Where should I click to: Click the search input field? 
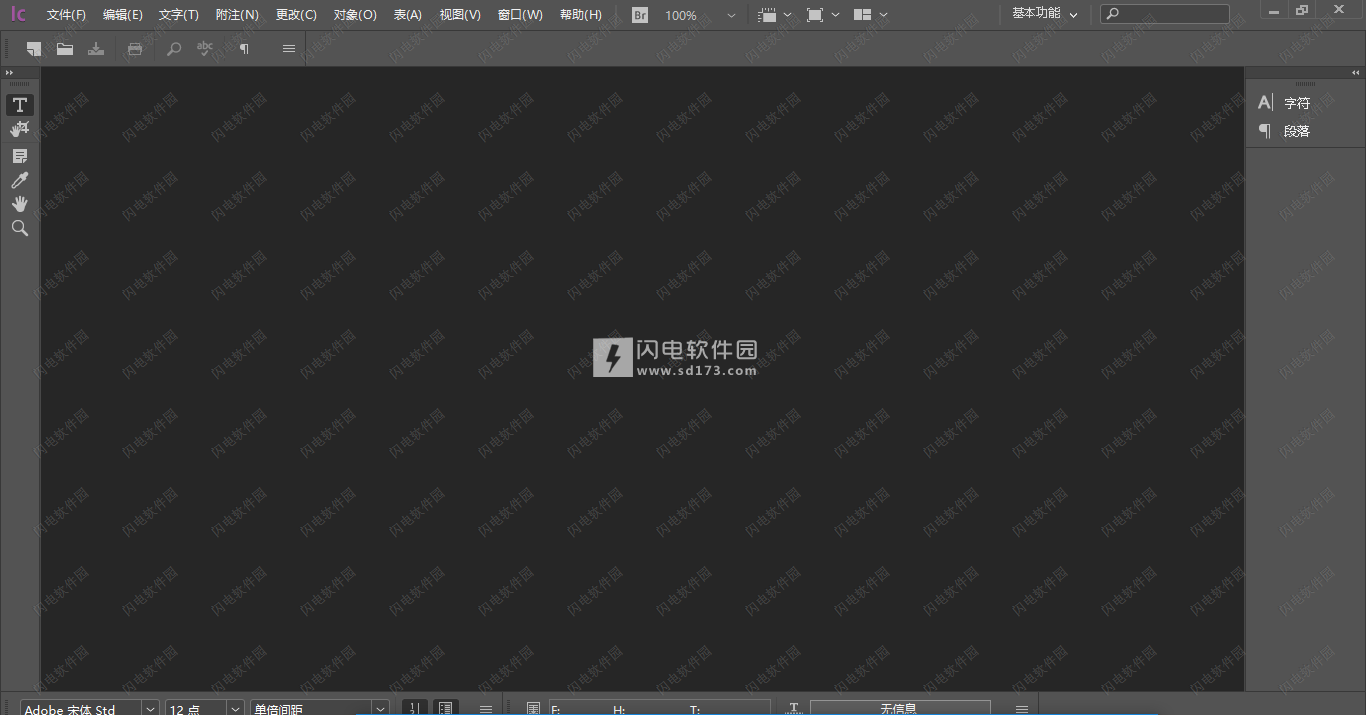(1165, 14)
